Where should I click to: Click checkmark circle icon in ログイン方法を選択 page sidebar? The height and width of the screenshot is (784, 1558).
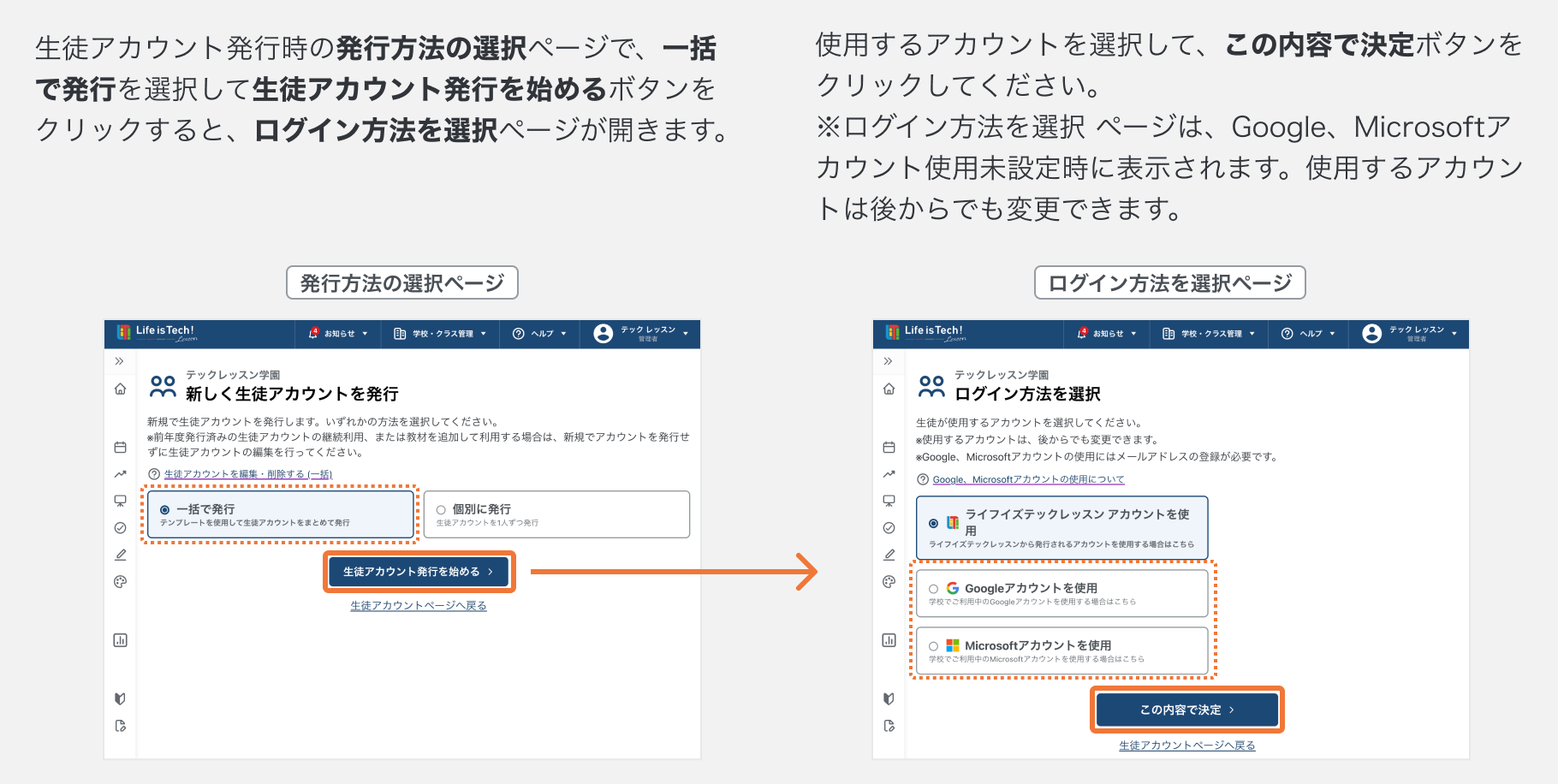[889, 528]
